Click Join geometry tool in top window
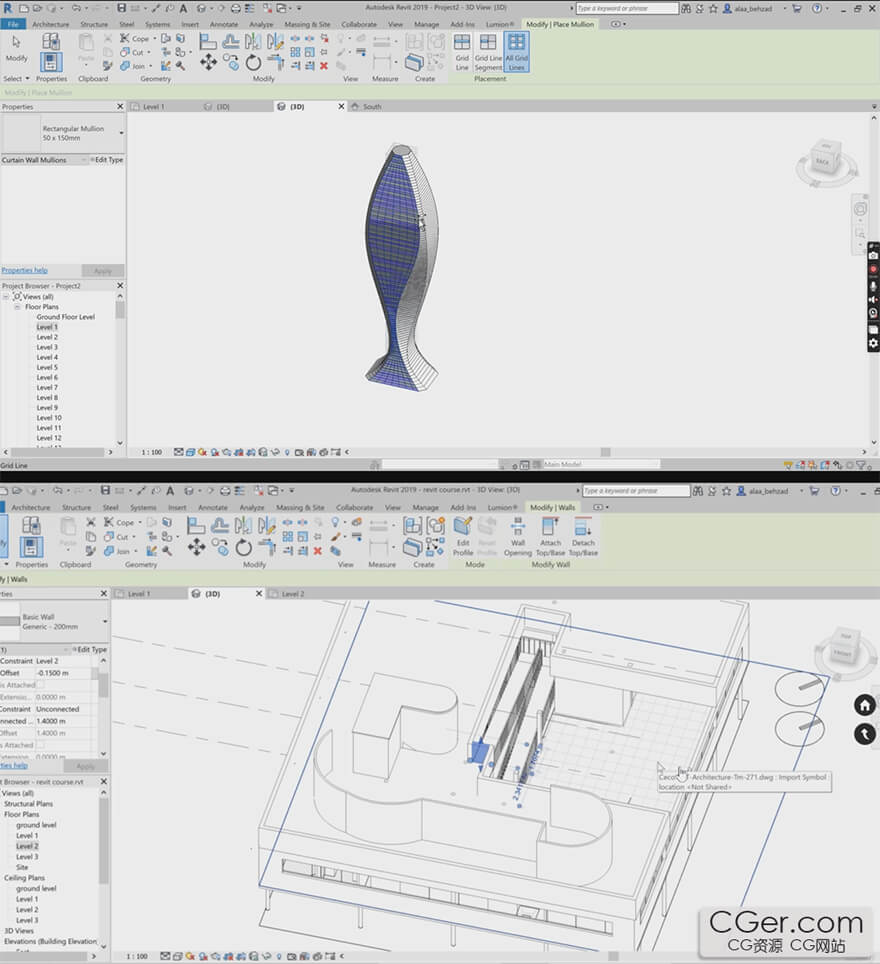The width and height of the screenshot is (880, 964). point(132,66)
